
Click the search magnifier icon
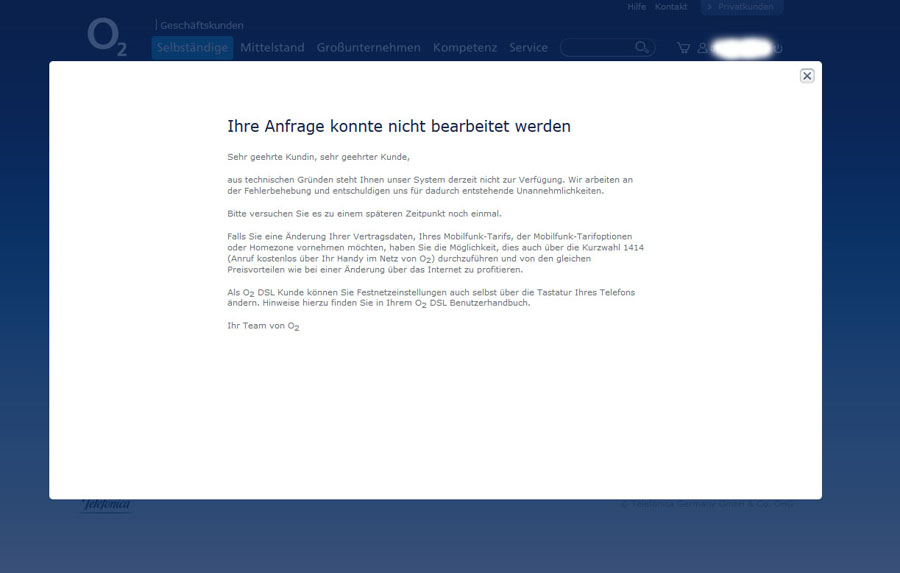tap(642, 47)
